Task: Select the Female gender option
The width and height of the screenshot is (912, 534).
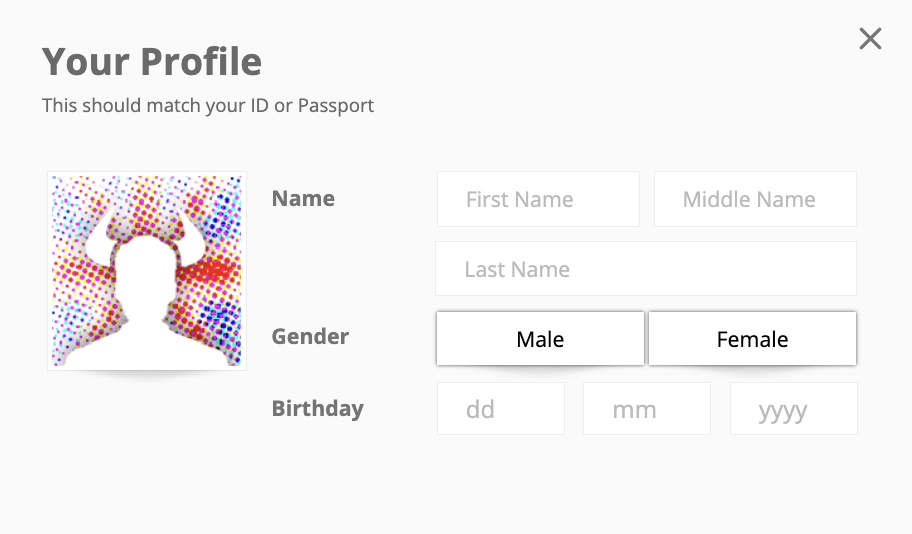Action: (752, 339)
